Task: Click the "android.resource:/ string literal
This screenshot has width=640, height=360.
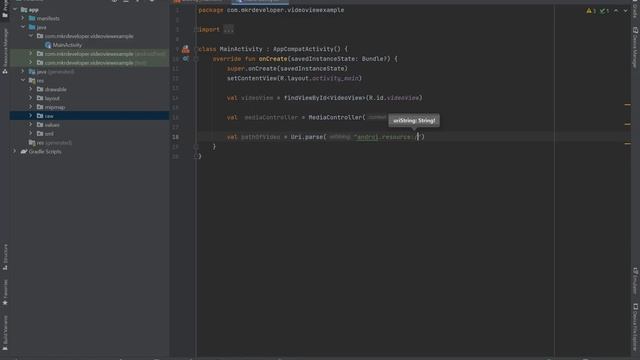Action: [x=386, y=137]
